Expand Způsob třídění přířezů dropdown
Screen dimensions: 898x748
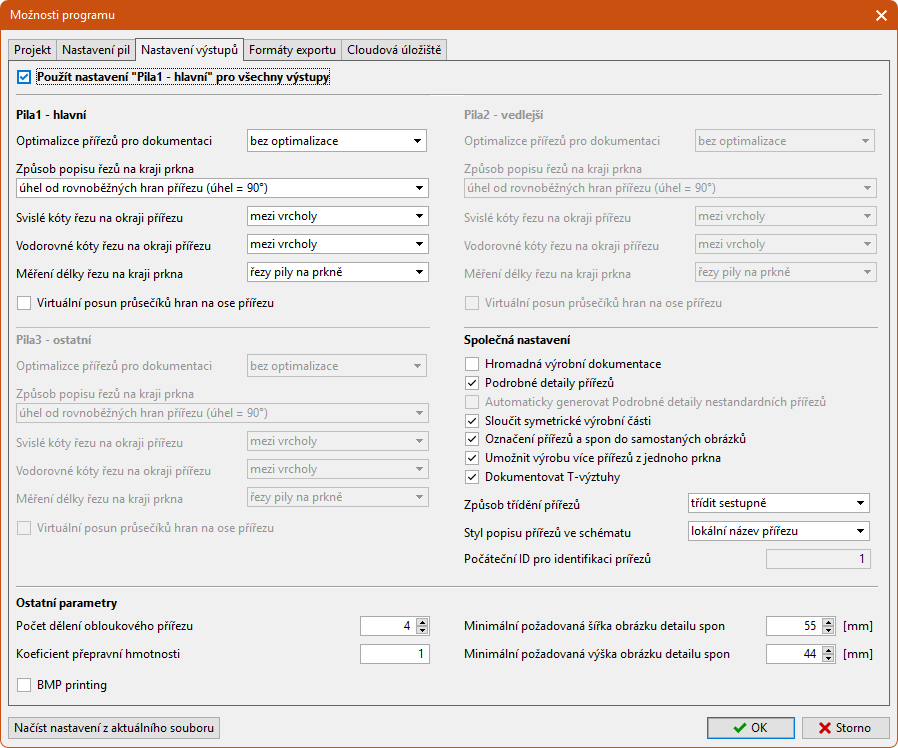[778, 503]
